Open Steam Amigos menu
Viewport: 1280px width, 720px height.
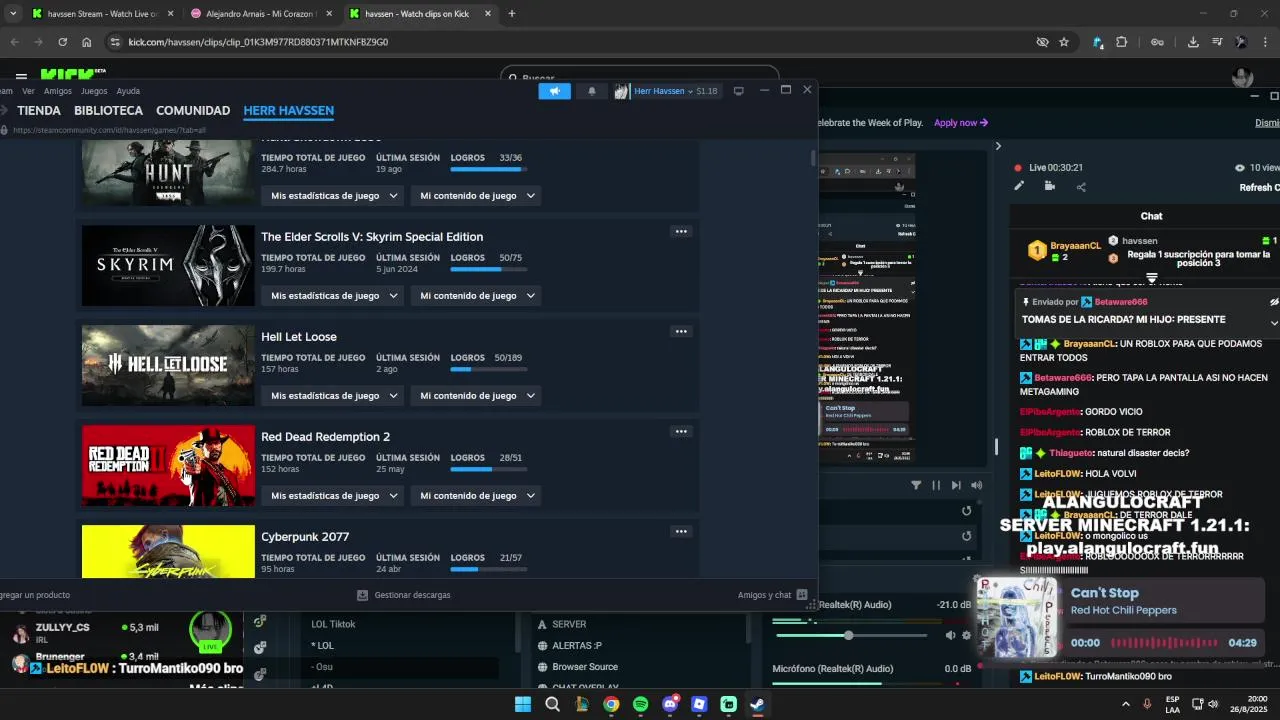[58, 91]
